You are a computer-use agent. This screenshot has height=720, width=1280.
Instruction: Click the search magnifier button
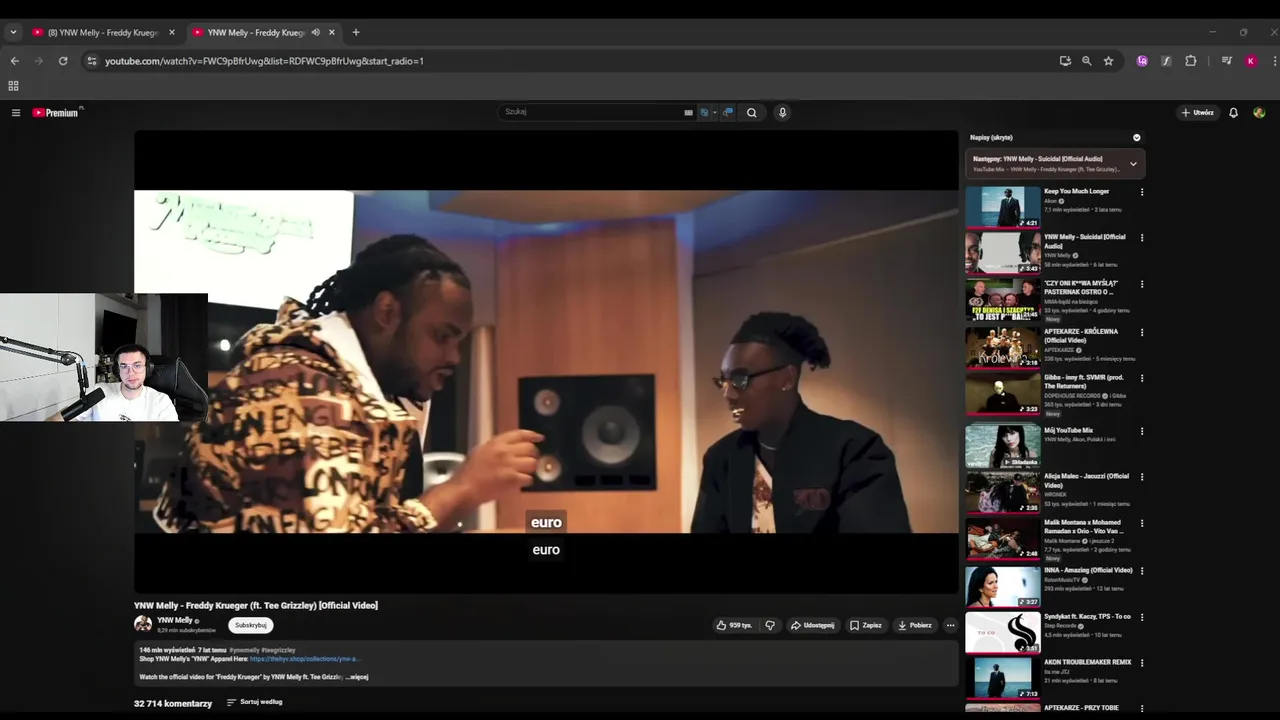pyautogui.click(x=752, y=113)
